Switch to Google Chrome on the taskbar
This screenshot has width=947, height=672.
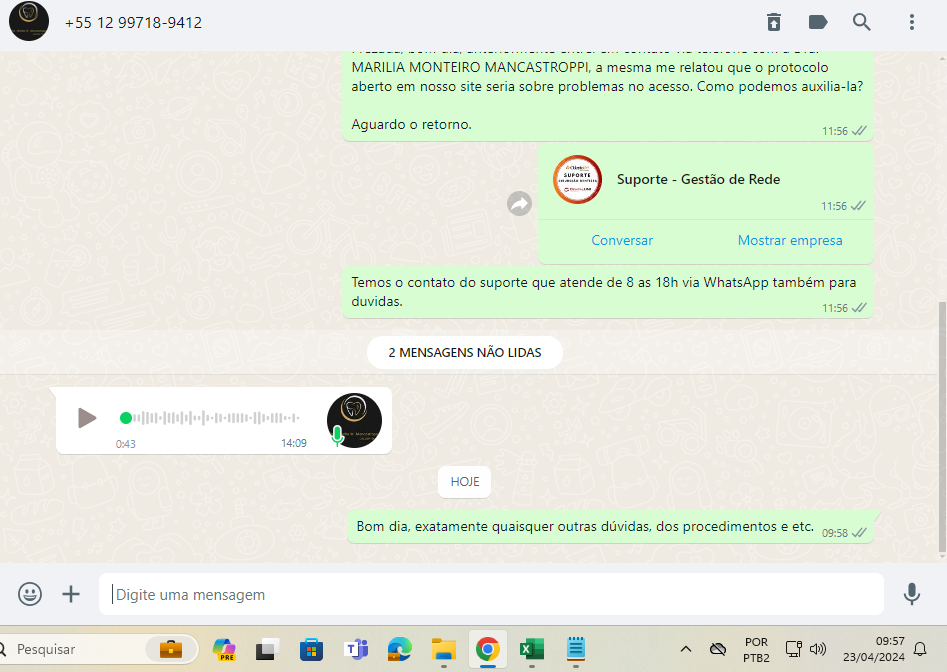click(487, 649)
